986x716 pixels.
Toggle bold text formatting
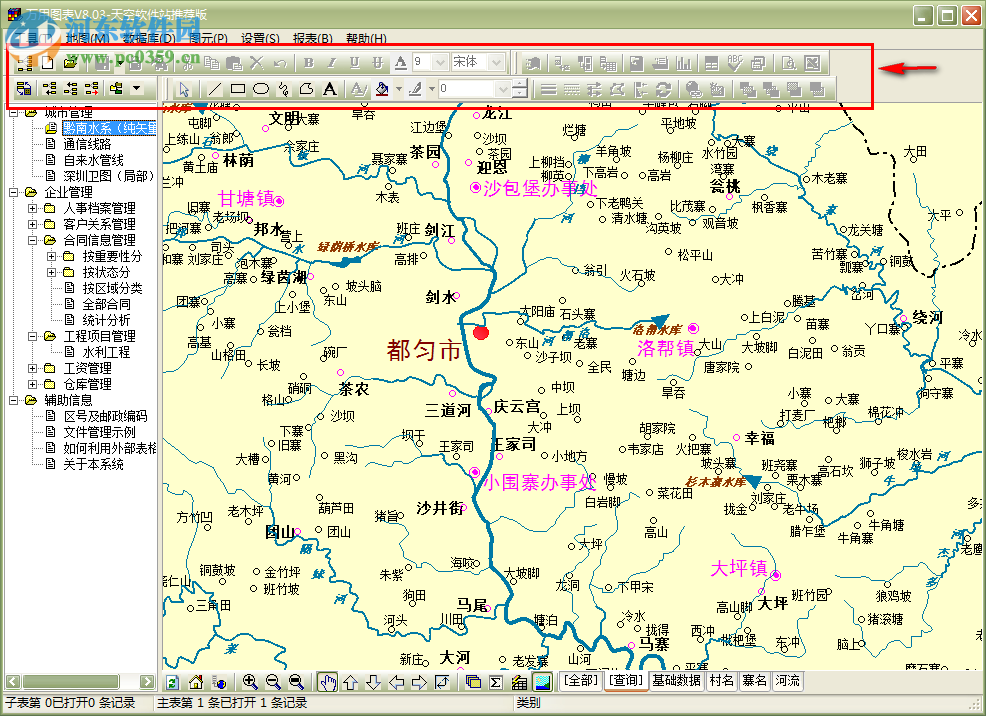307,62
